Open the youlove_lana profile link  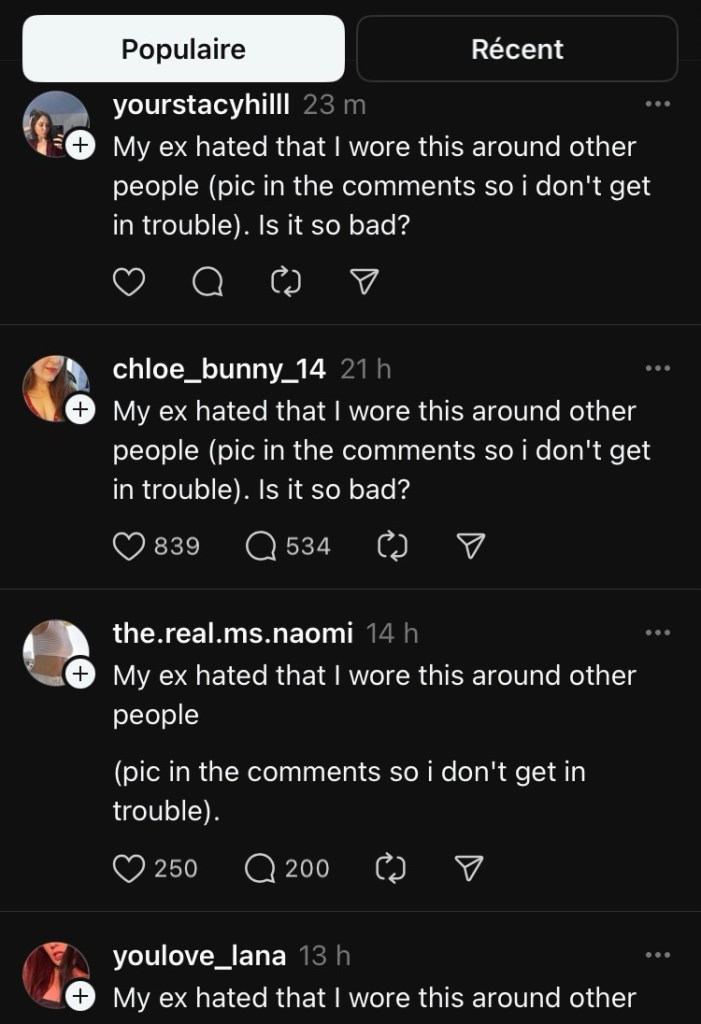click(x=200, y=956)
